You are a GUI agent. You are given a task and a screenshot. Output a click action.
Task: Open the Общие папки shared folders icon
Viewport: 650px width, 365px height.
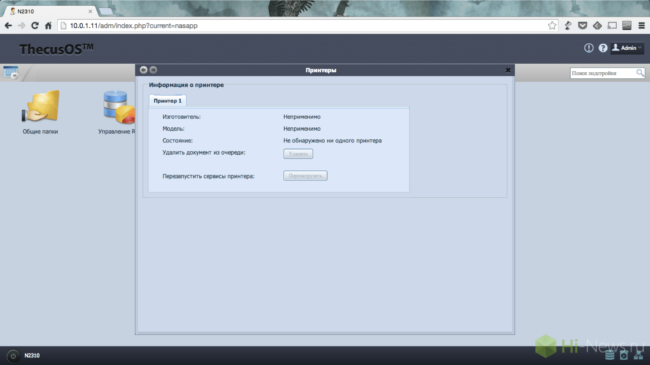40,111
